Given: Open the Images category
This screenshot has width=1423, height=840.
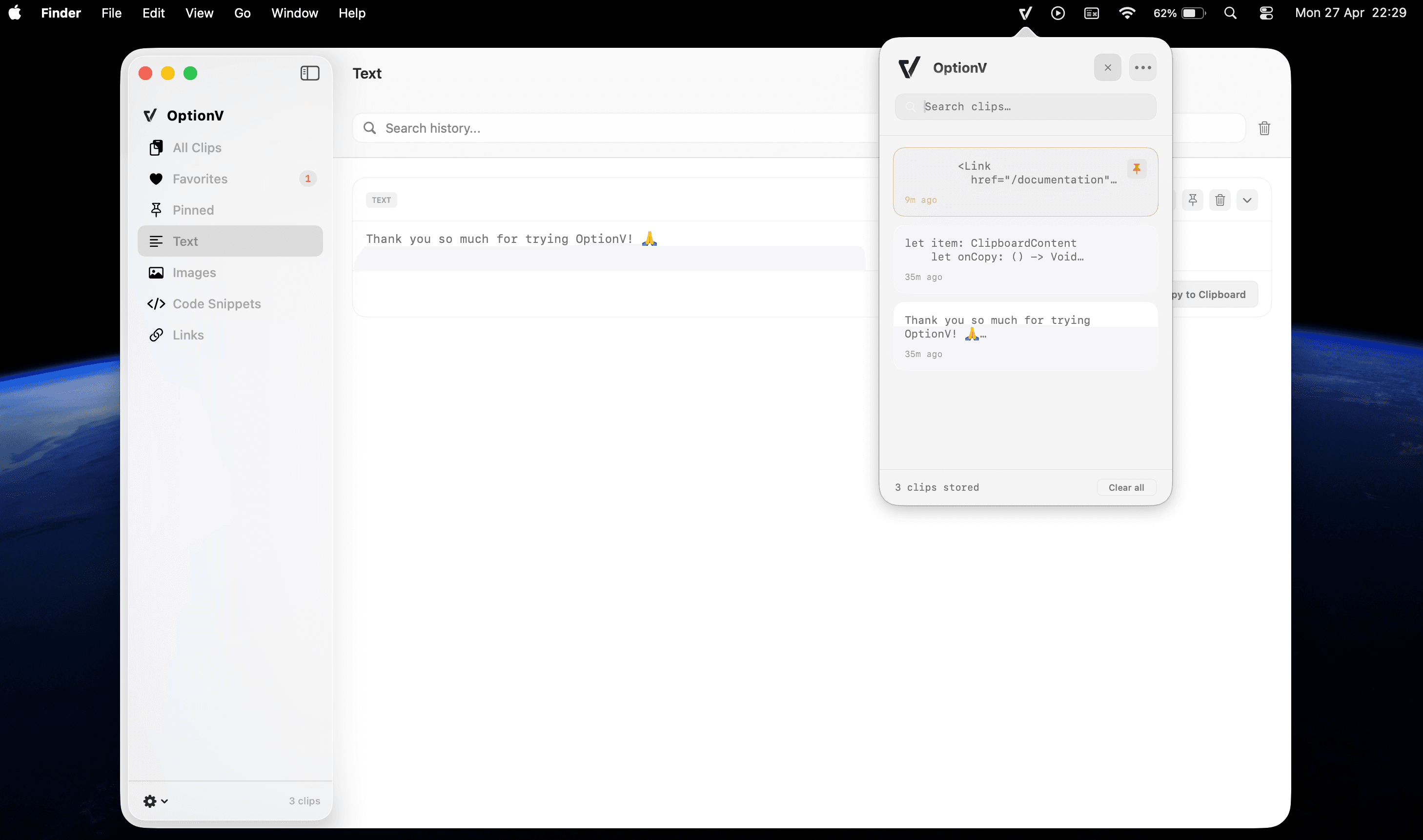Looking at the screenshot, I should 194,273.
